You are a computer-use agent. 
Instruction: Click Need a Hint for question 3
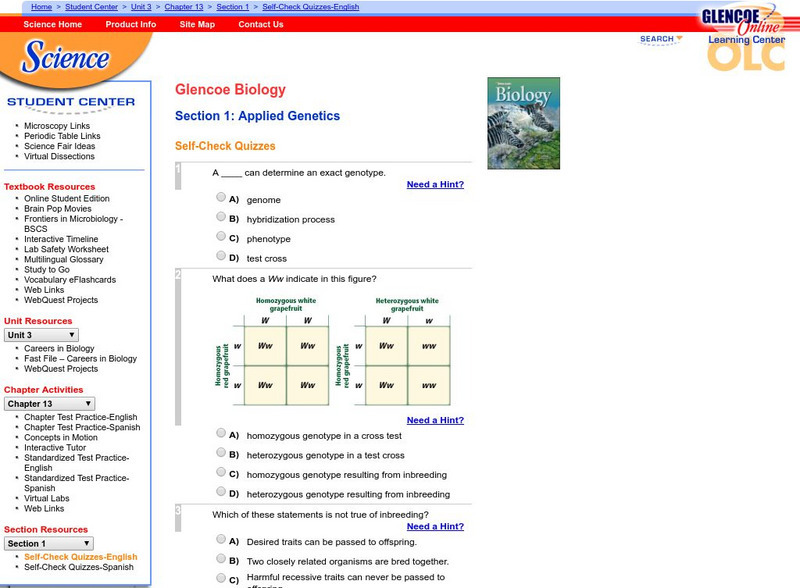point(435,526)
